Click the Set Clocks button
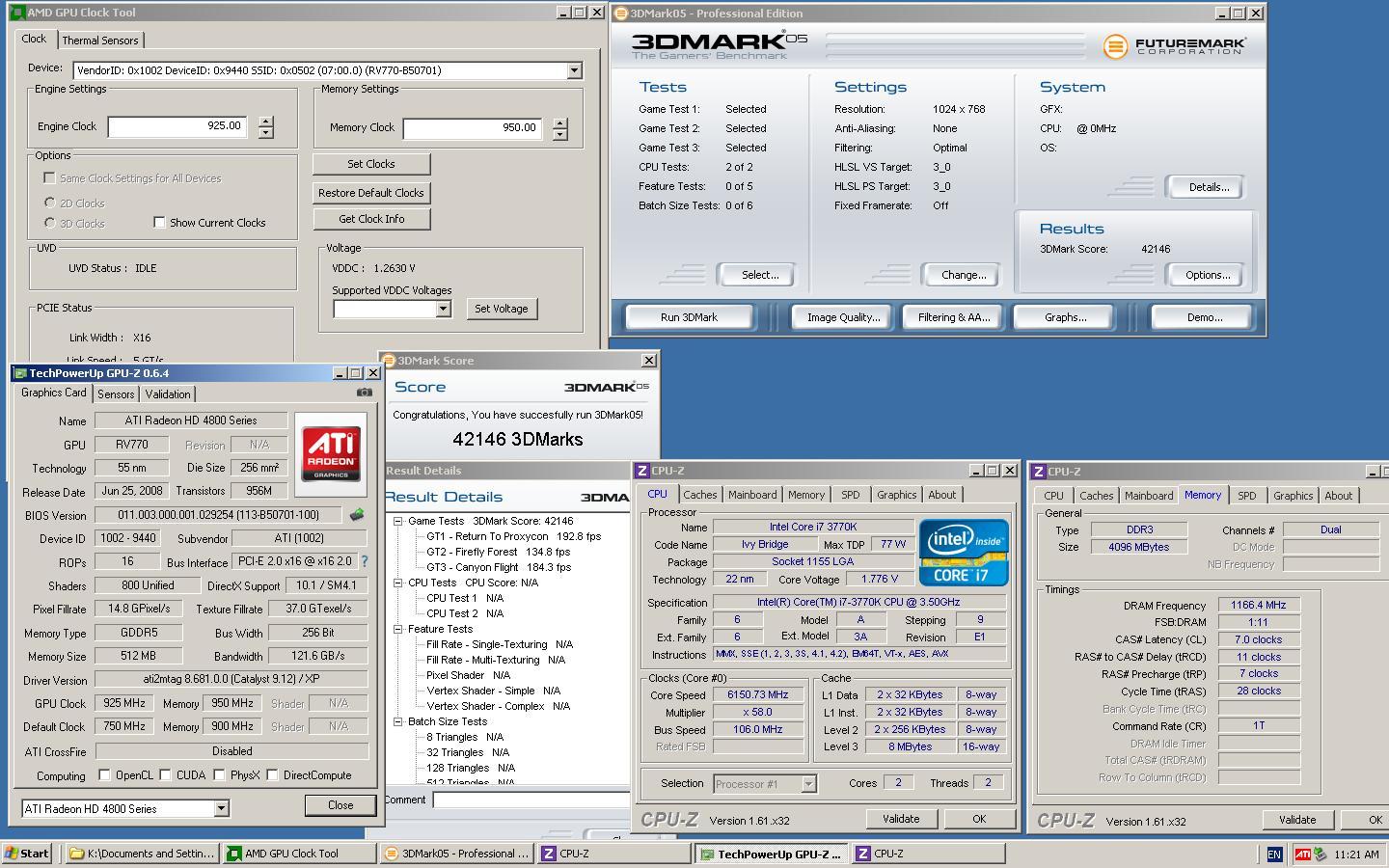 pyautogui.click(x=371, y=164)
